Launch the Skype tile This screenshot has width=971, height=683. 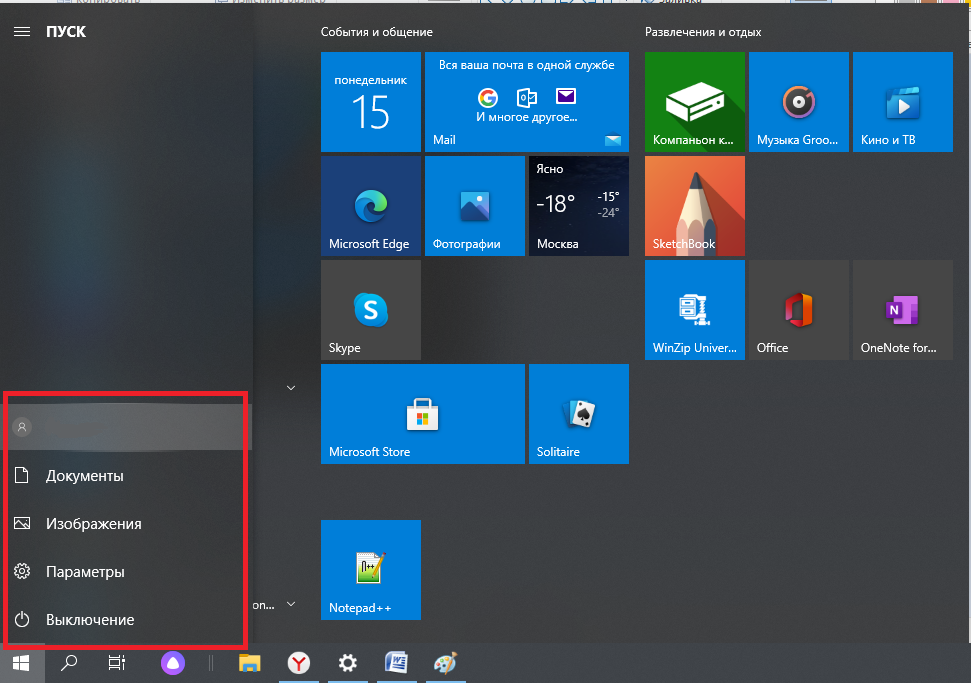click(371, 310)
